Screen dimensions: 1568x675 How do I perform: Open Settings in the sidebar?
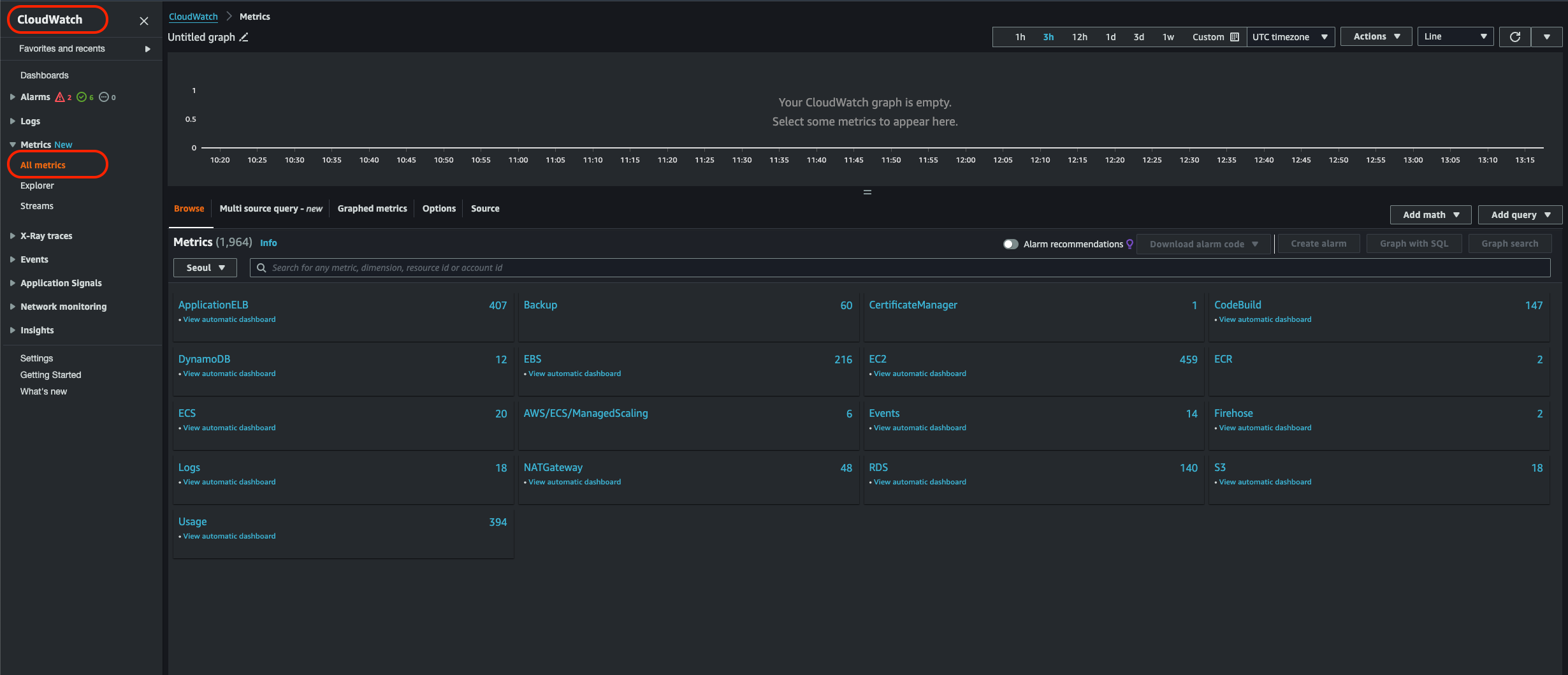tap(37, 358)
